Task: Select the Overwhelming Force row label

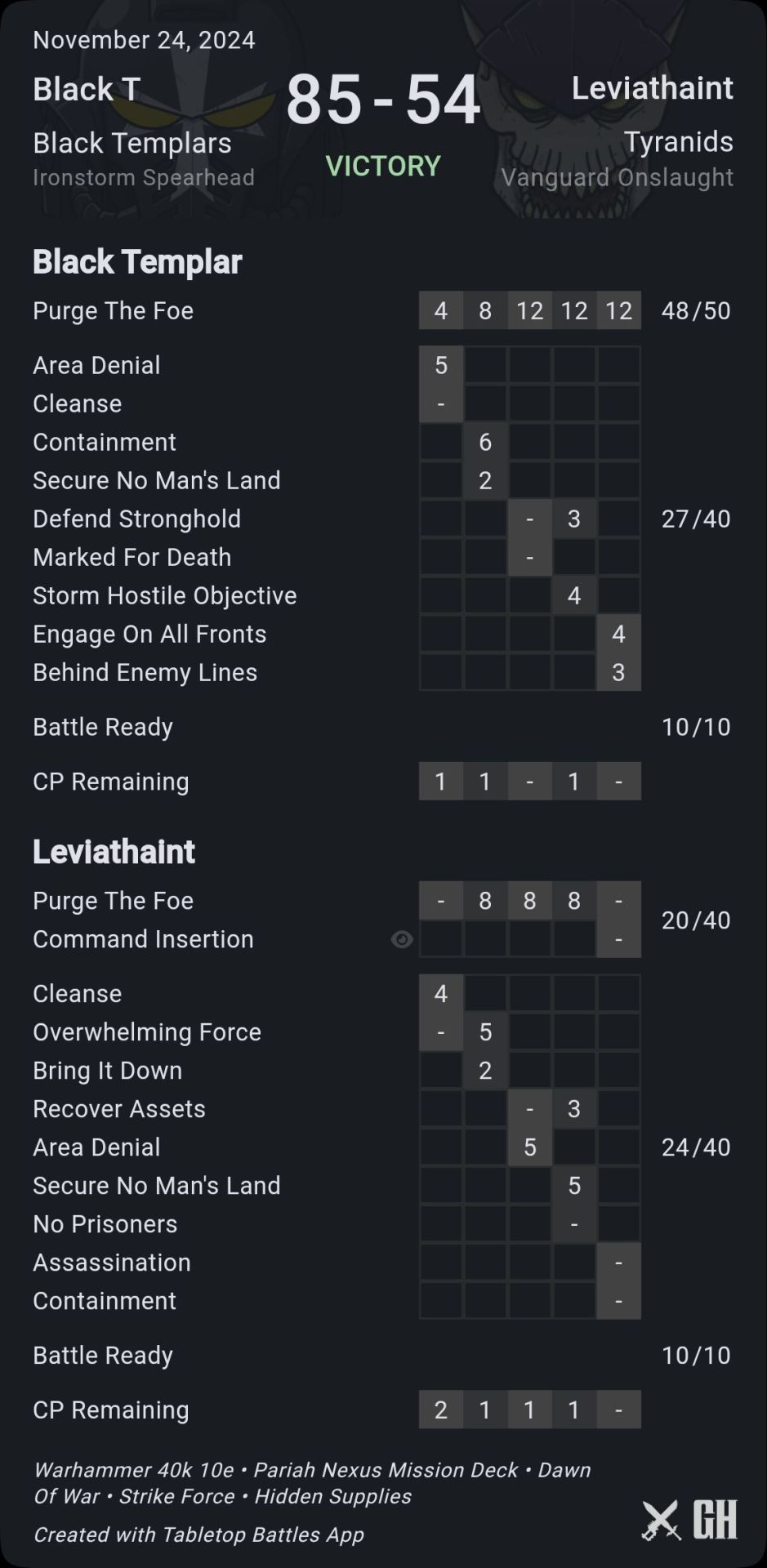Action: click(x=147, y=1031)
